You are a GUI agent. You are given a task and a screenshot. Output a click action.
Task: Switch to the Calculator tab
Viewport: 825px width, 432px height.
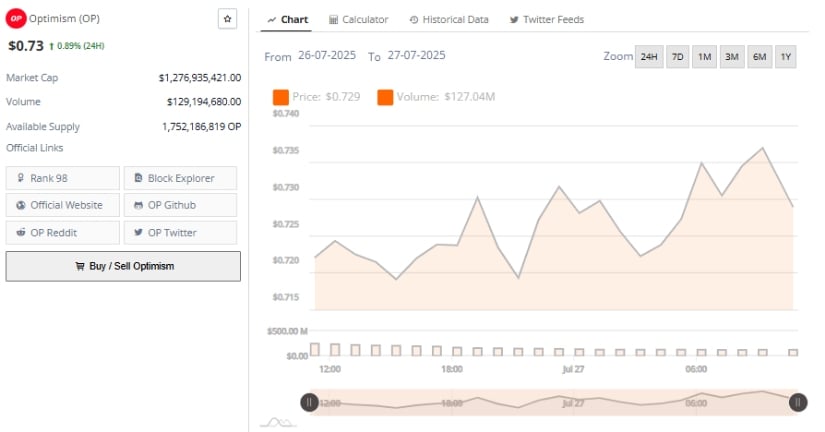coord(358,19)
